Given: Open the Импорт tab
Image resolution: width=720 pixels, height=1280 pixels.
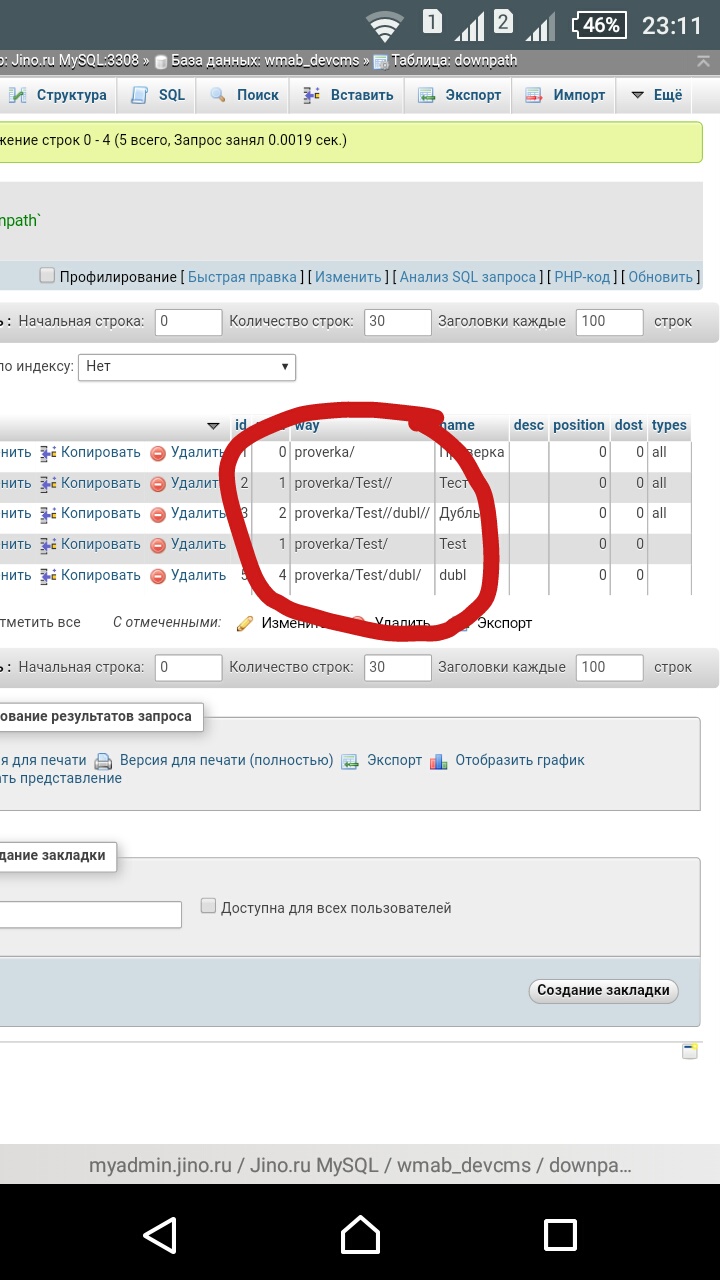Looking at the screenshot, I should [565, 95].
